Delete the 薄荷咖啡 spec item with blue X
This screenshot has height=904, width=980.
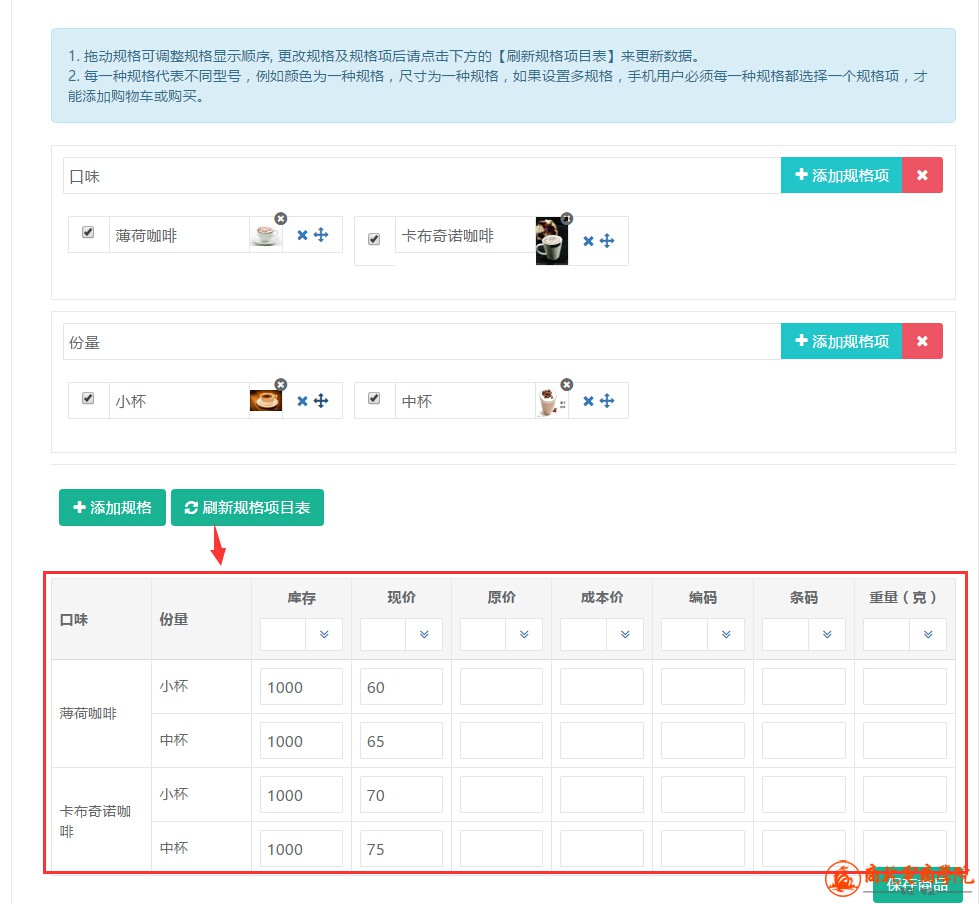(x=302, y=235)
